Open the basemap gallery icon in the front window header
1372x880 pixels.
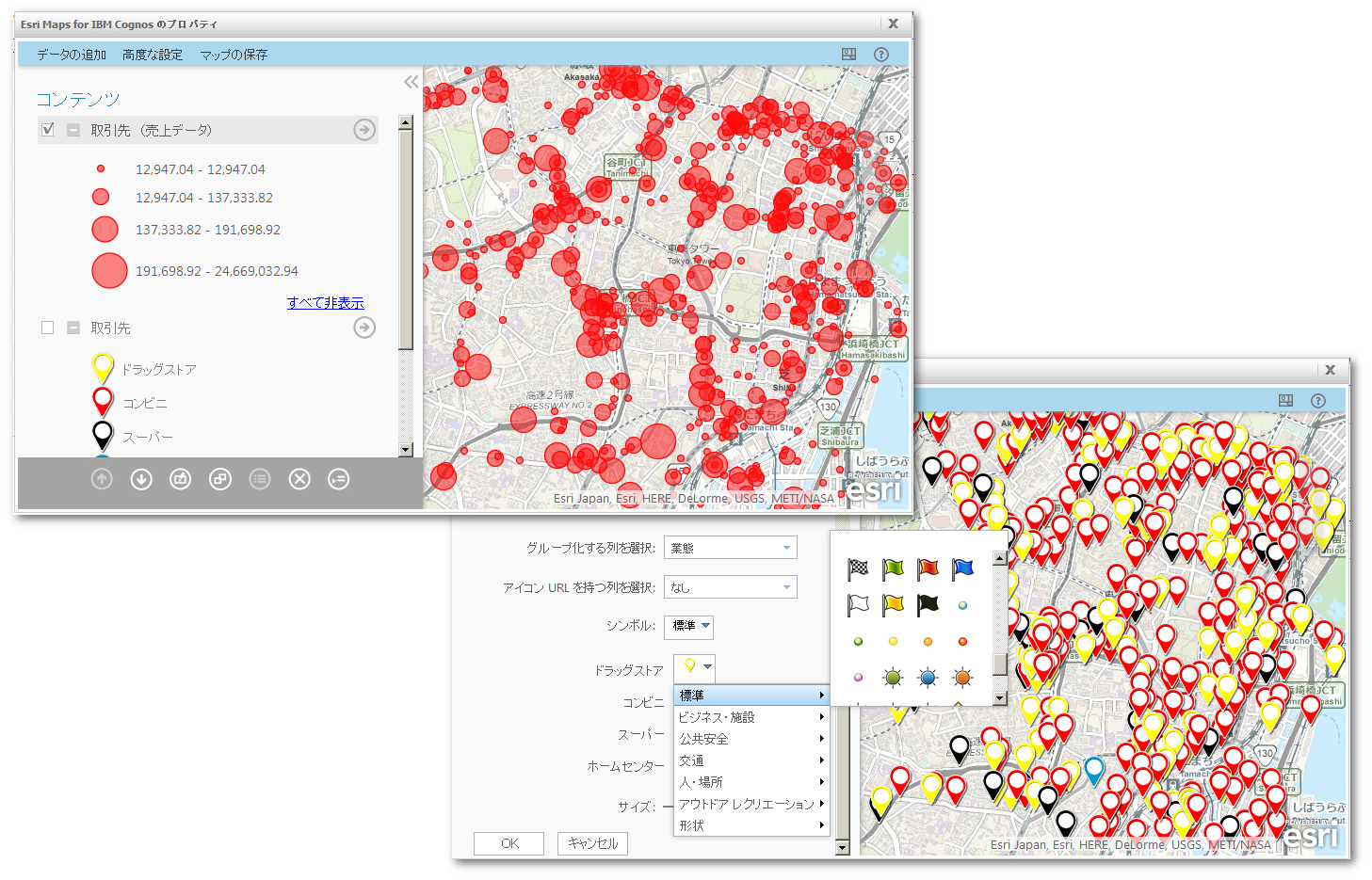[x=849, y=55]
